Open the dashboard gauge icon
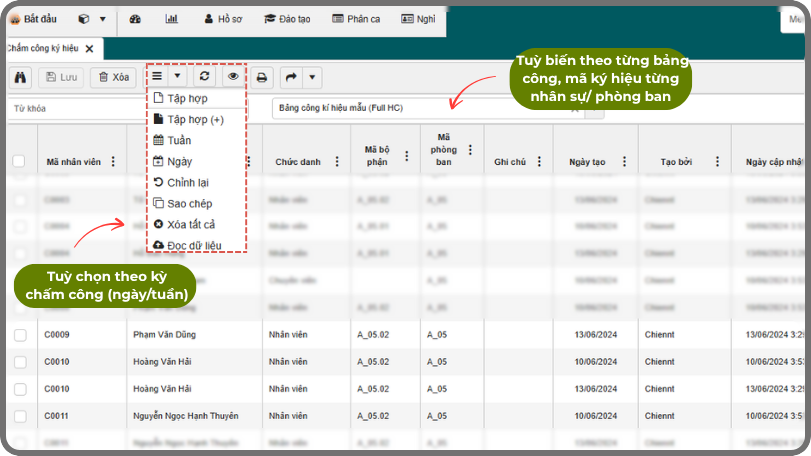This screenshot has height=456, width=811. tap(135, 19)
